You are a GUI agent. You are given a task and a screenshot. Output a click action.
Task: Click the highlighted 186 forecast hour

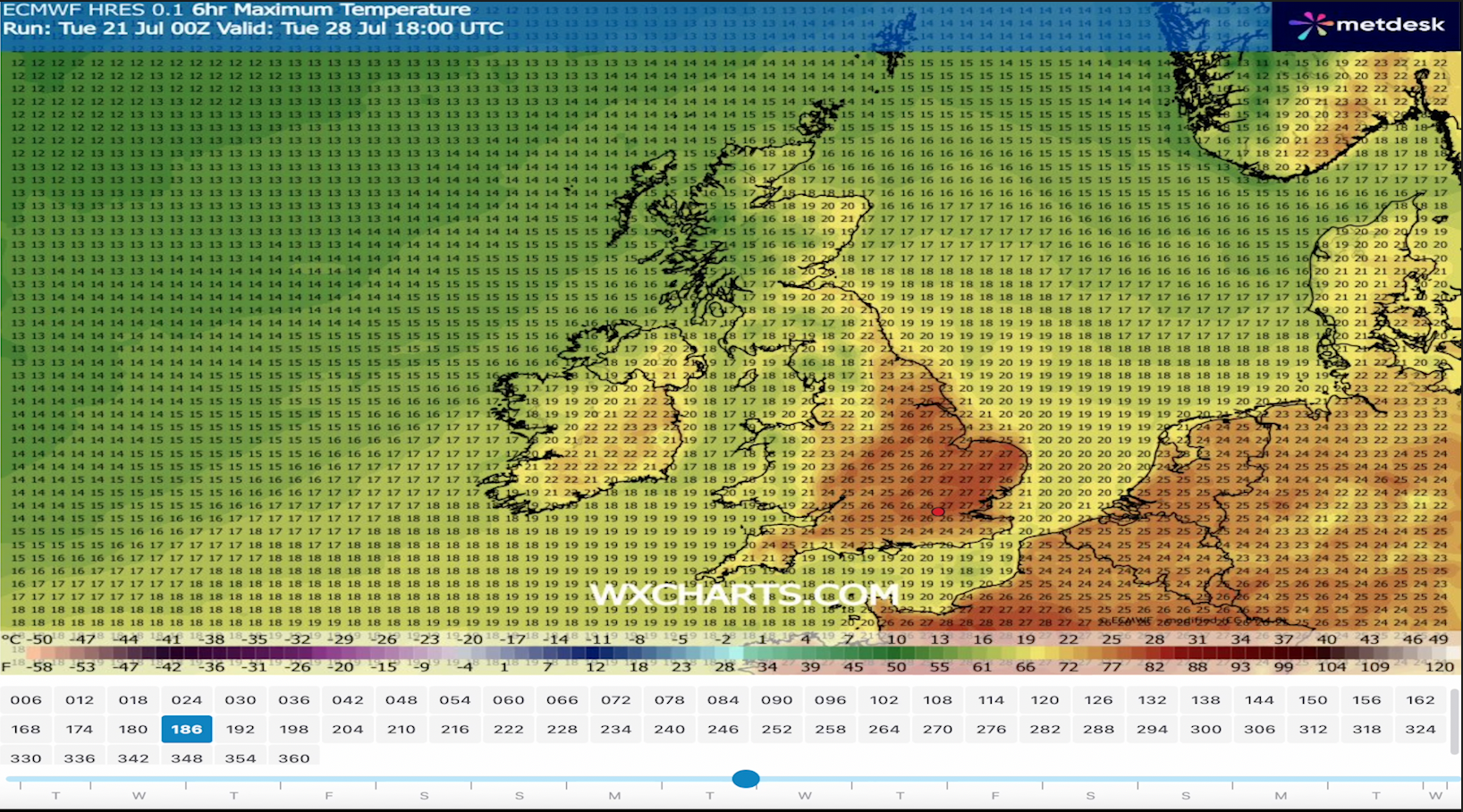click(x=187, y=730)
